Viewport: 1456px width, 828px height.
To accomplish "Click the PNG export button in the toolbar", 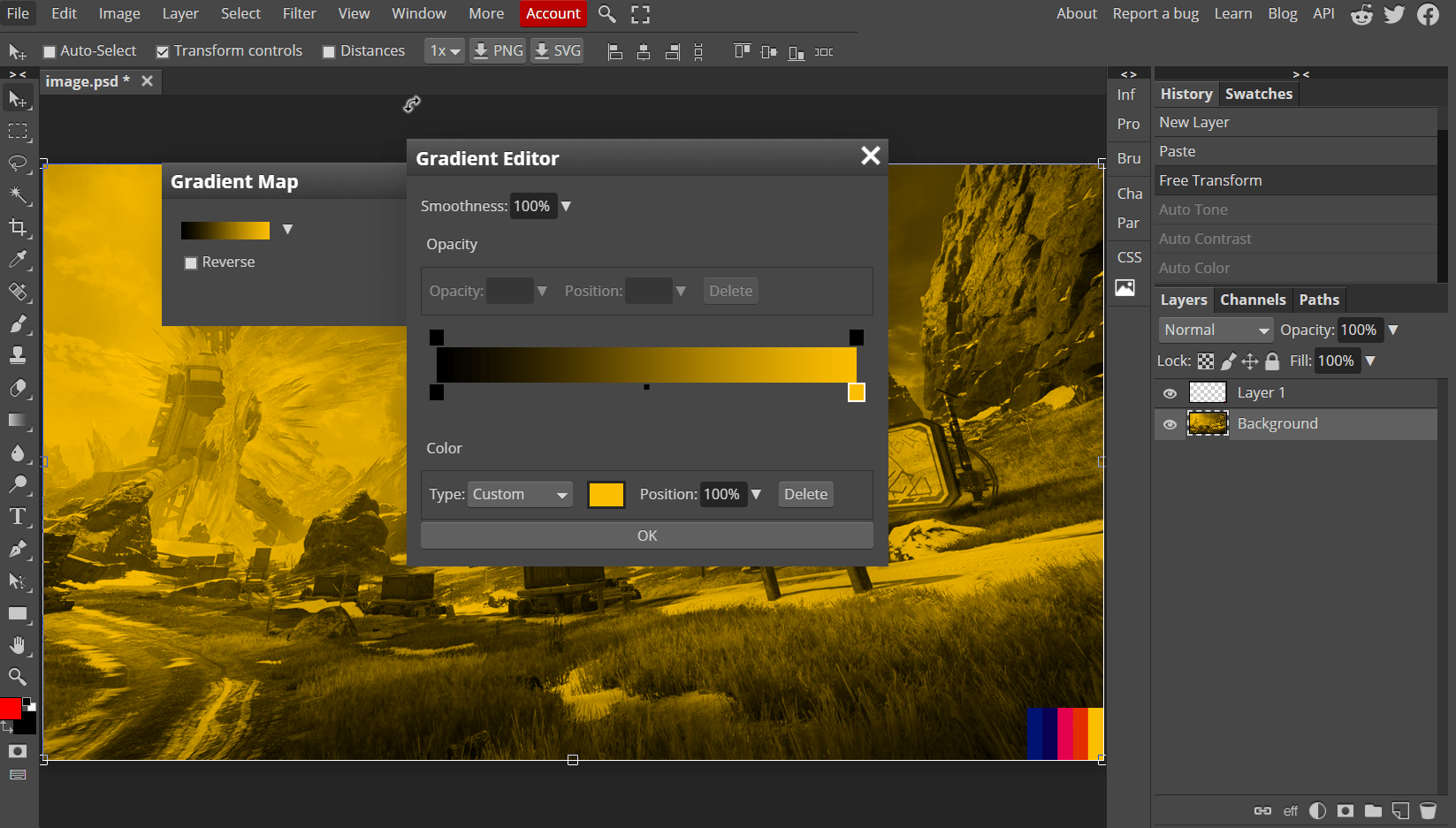I will [497, 50].
